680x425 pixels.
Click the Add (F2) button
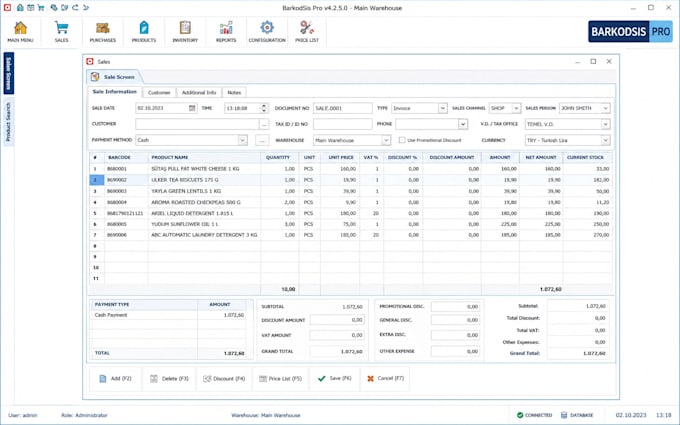(115, 379)
